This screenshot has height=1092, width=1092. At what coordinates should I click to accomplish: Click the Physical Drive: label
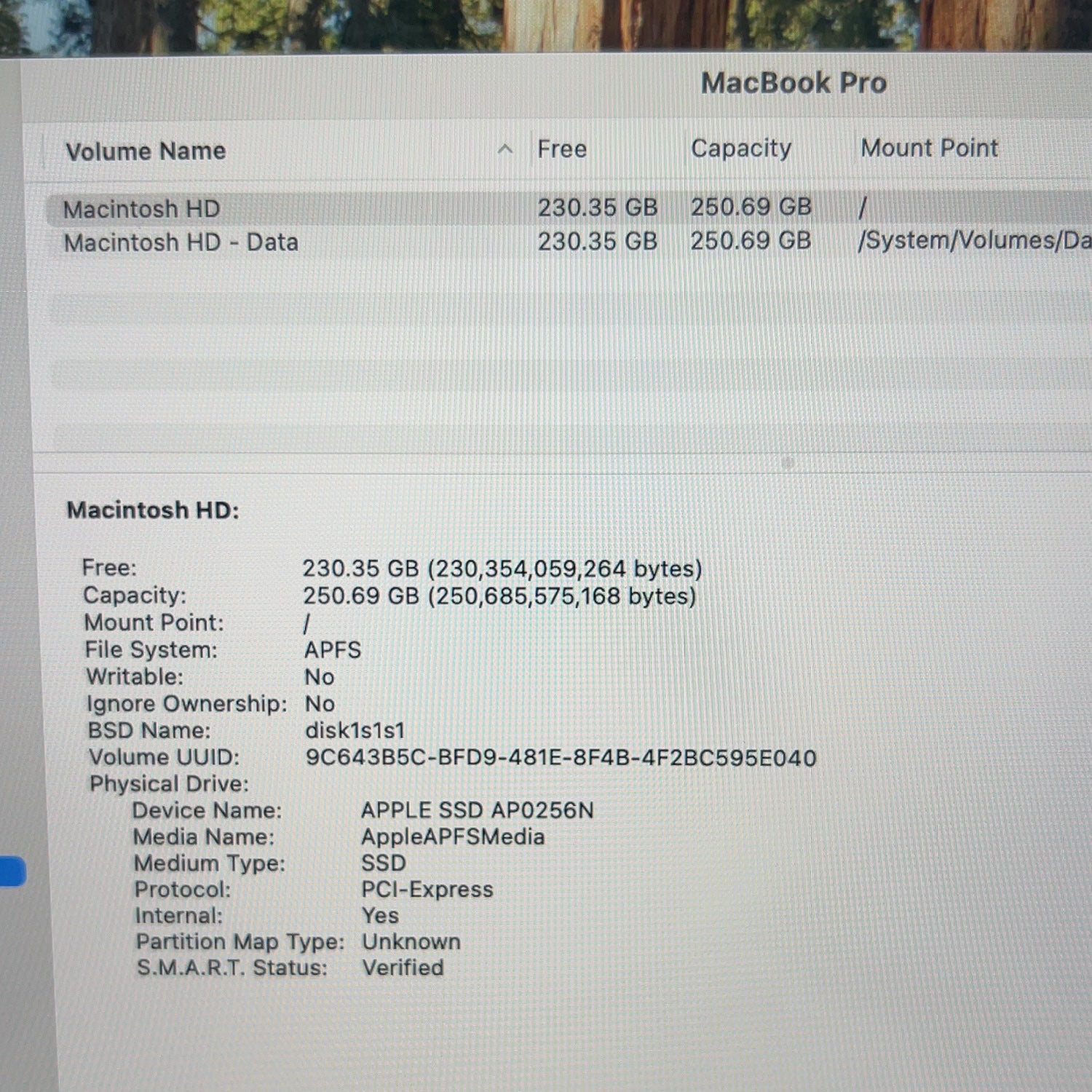pos(169,784)
